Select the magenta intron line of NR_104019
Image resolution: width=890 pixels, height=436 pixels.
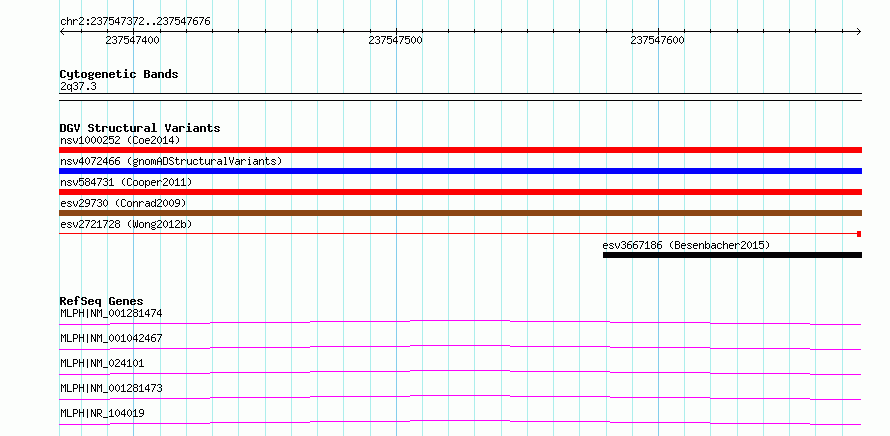pyautogui.click(x=460, y=421)
